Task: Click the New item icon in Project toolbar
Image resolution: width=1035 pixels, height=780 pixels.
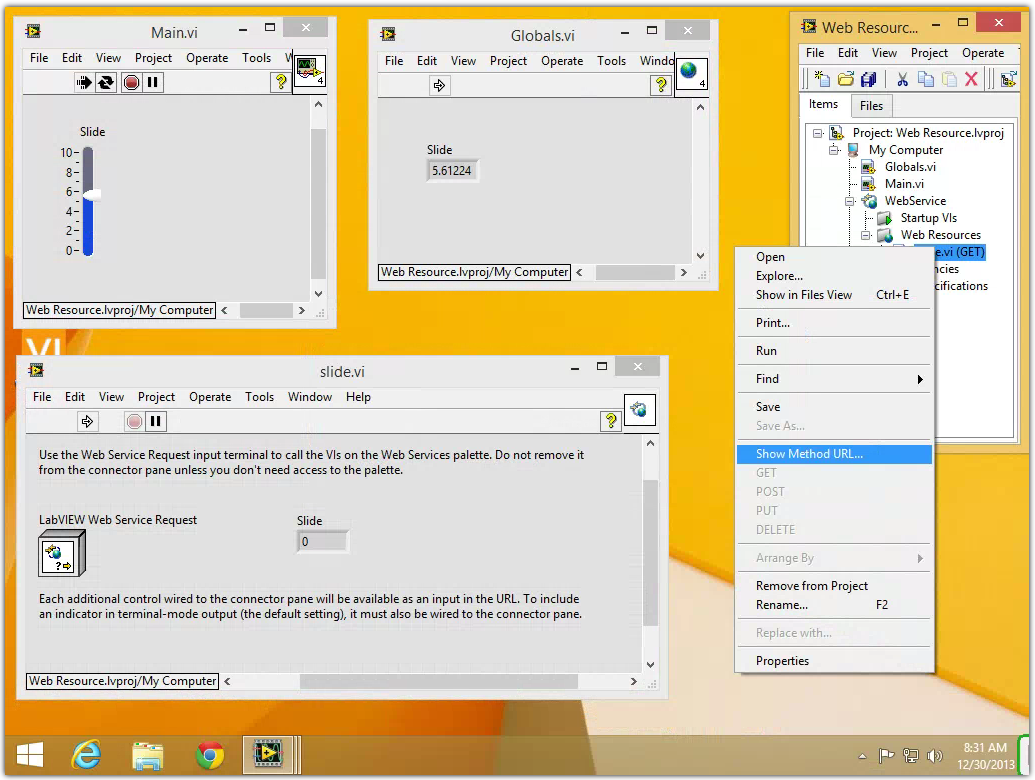Action: click(x=821, y=79)
